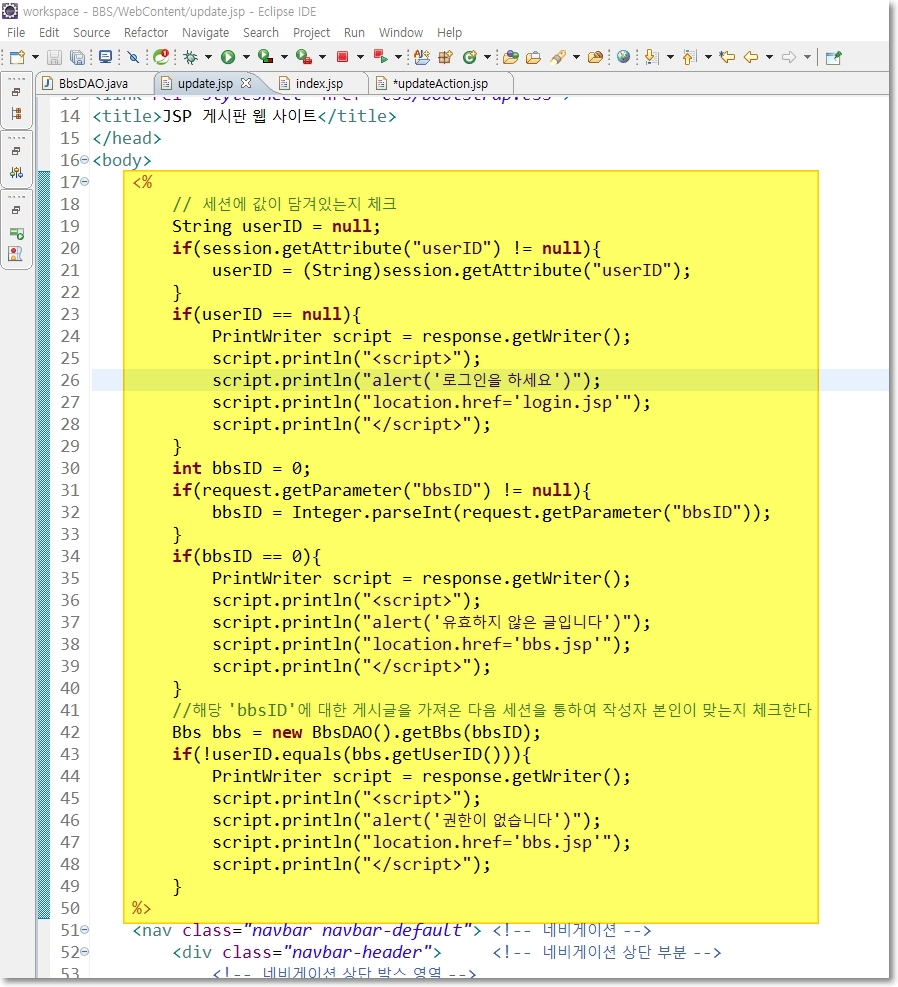Click the Save disk icon
This screenshot has height=987, width=898.
pos(55,57)
